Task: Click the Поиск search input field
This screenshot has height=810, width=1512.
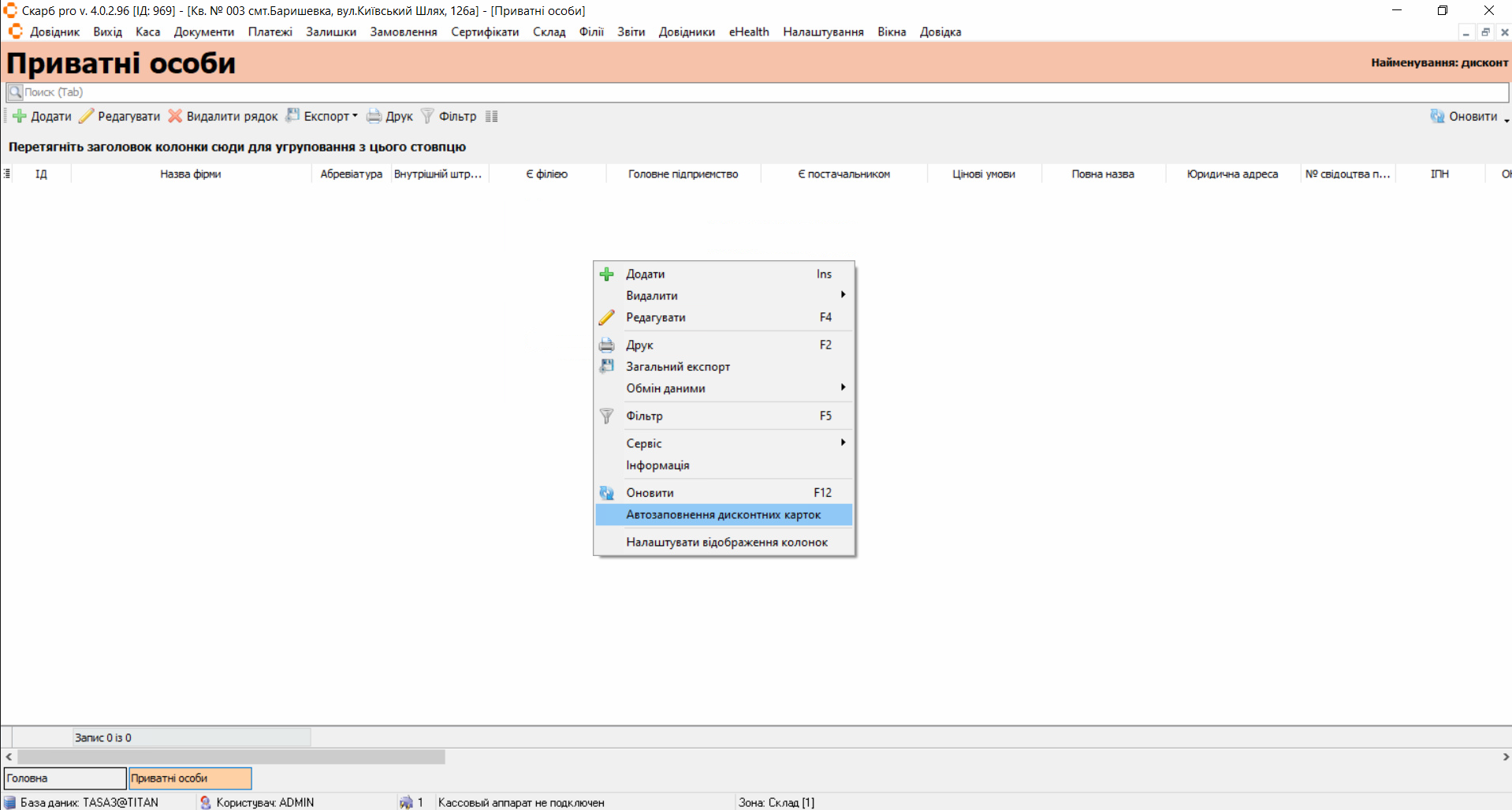Action: coord(757,92)
